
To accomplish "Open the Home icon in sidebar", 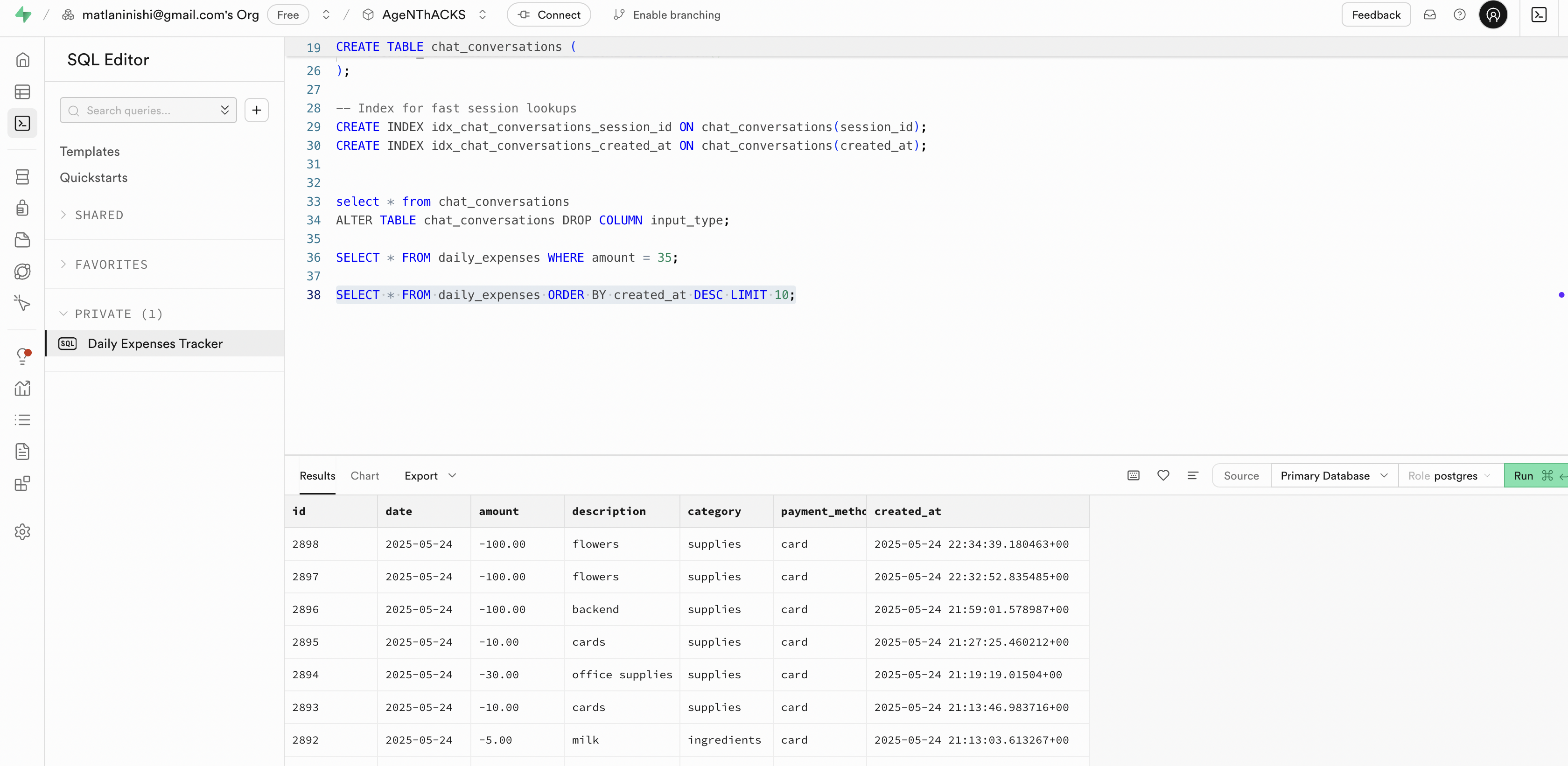I will click(x=22, y=60).
